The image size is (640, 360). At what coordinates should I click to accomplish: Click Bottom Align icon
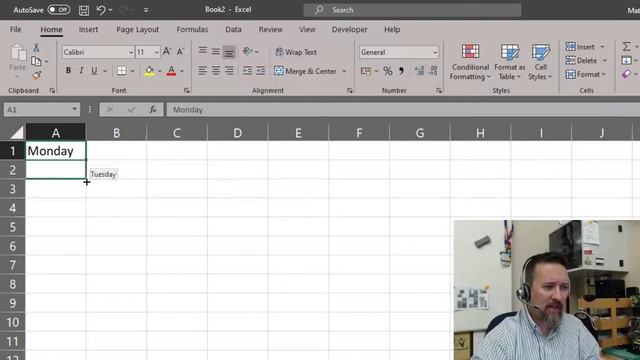pyautogui.click(x=229, y=52)
